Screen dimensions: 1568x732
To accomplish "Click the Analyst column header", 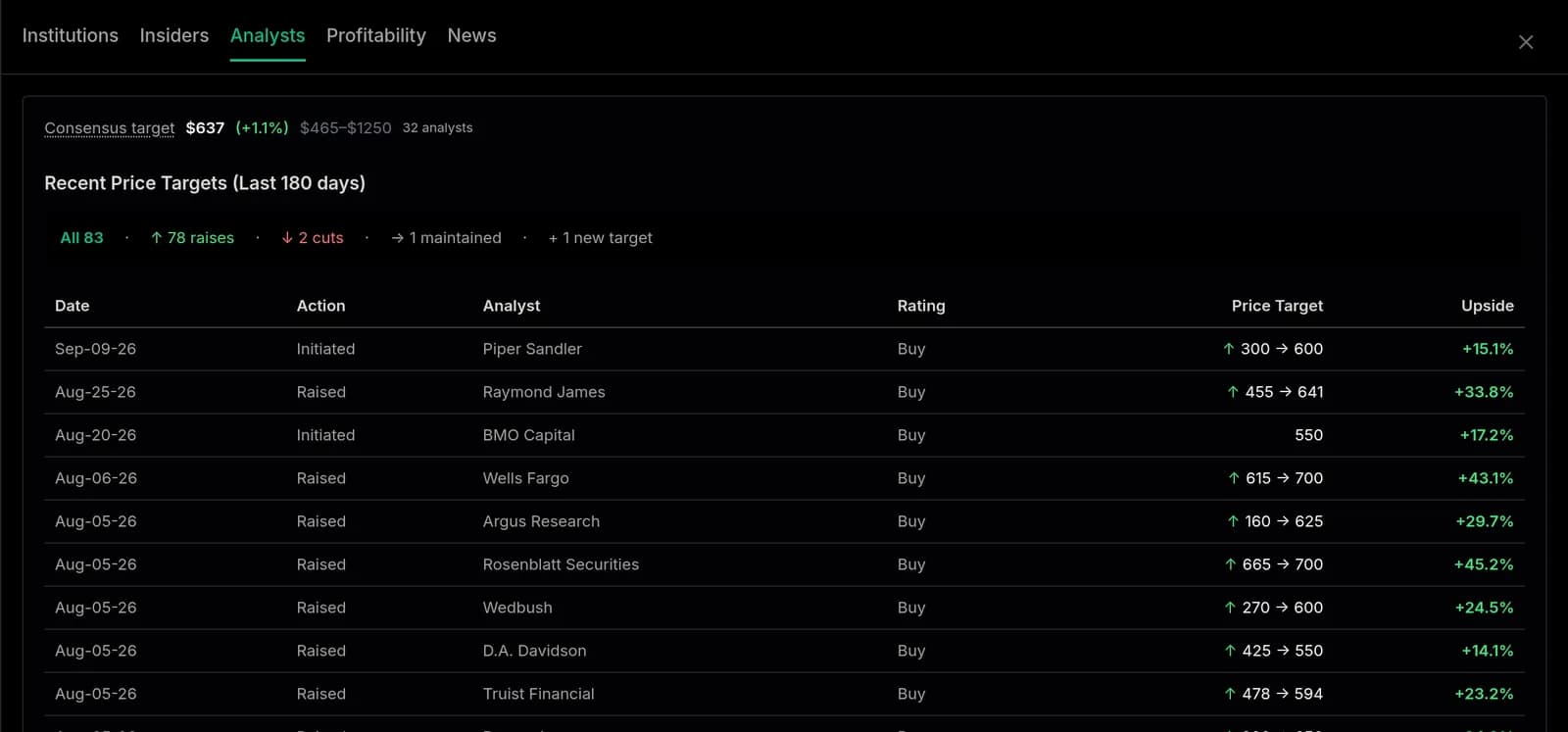I will (512, 306).
